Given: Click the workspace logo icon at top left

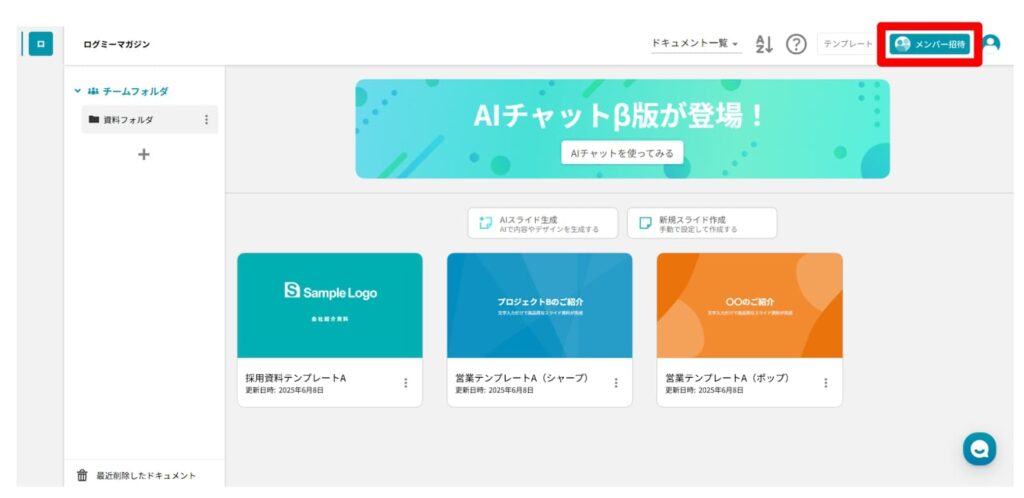Looking at the screenshot, I should (x=40, y=44).
